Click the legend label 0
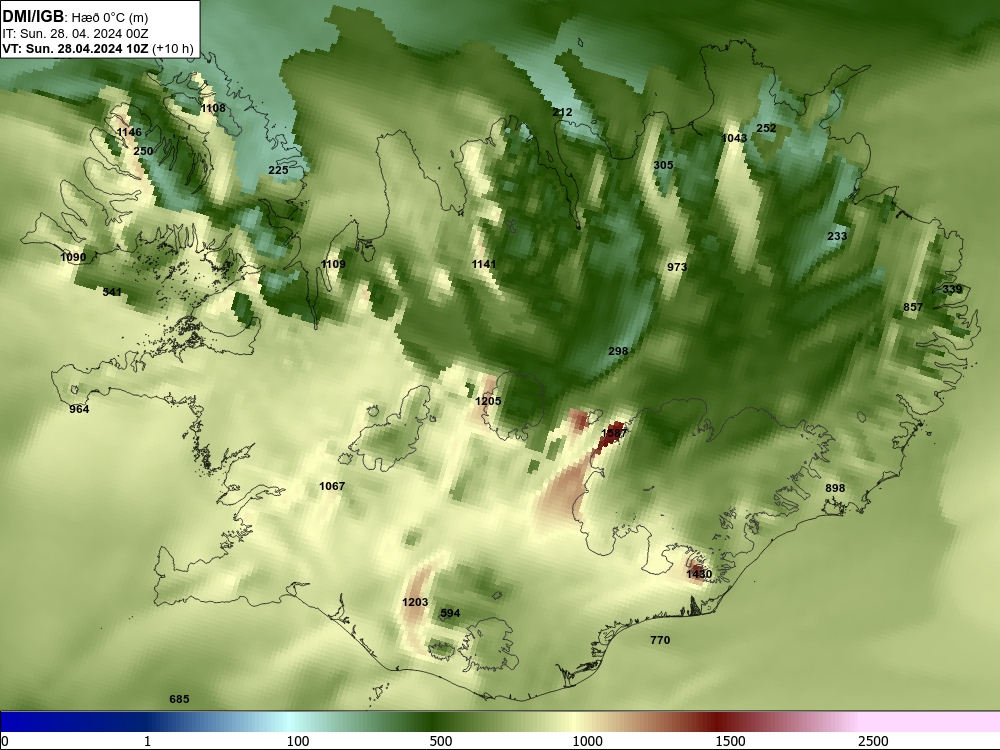The image size is (1000, 750). click(x=5, y=741)
